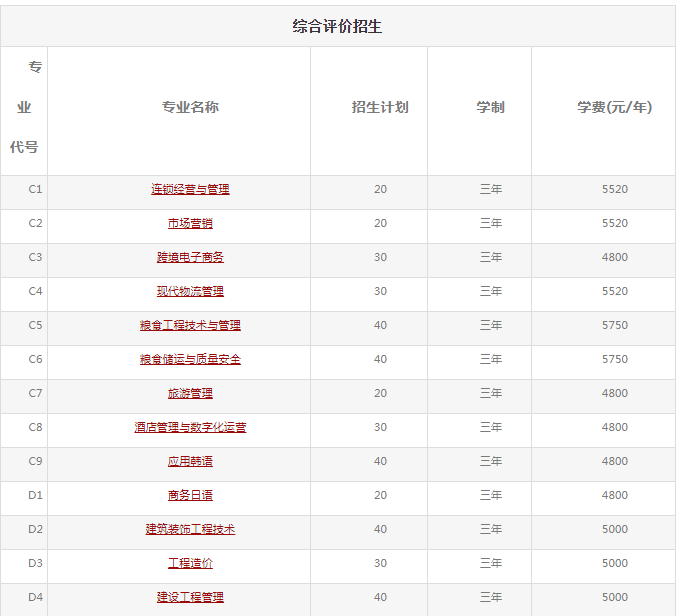Click tuition 4800 in row C9
Viewport: 683px width, 616px height.
coord(615,461)
